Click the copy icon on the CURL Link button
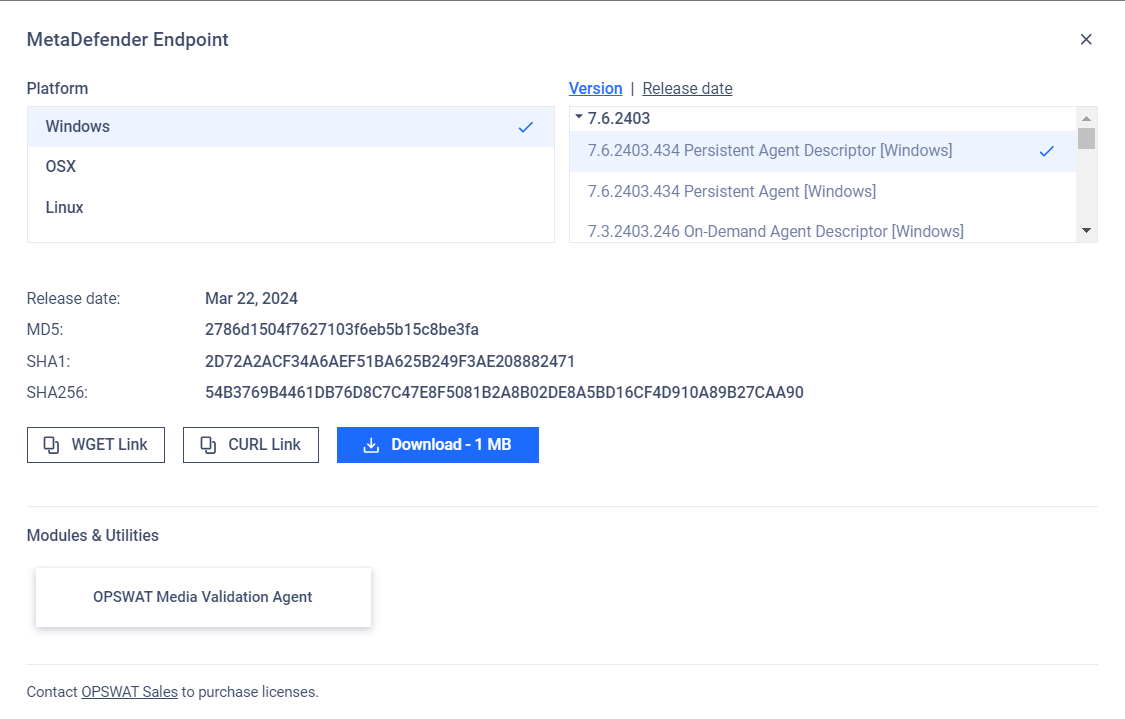 coord(208,445)
